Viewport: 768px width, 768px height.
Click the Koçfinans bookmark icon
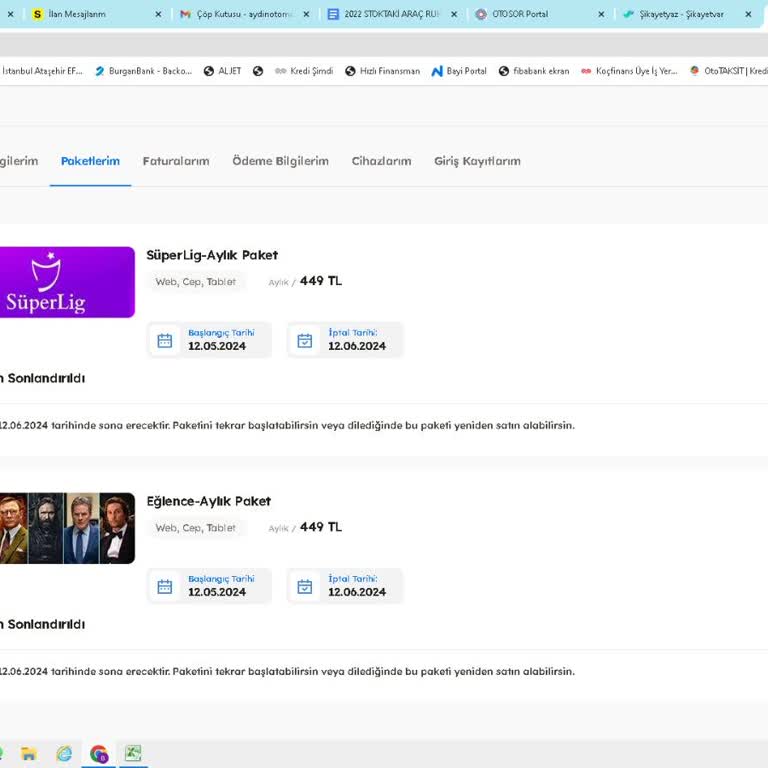[x=586, y=71]
